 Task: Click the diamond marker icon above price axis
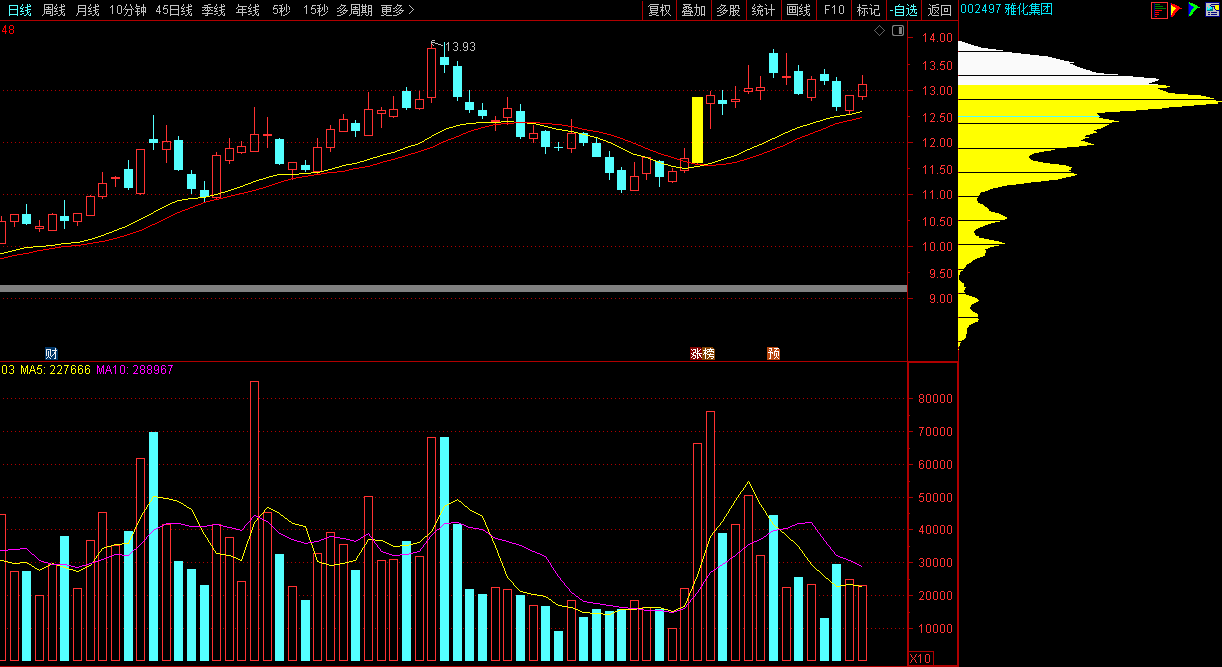(879, 31)
